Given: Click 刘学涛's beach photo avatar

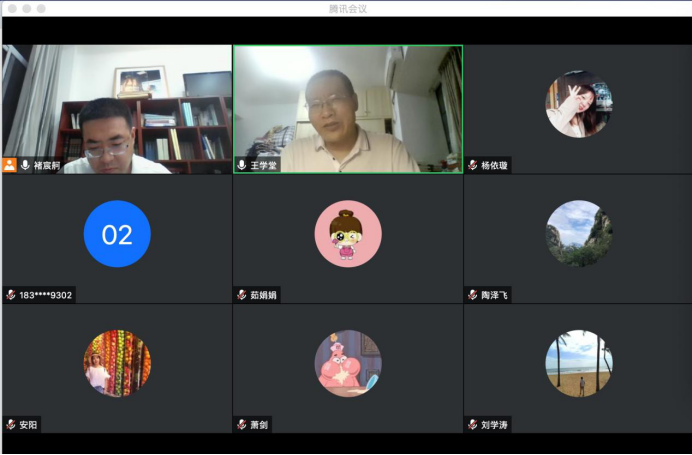Looking at the screenshot, I should pyautogui.click(x=579, y=364).
